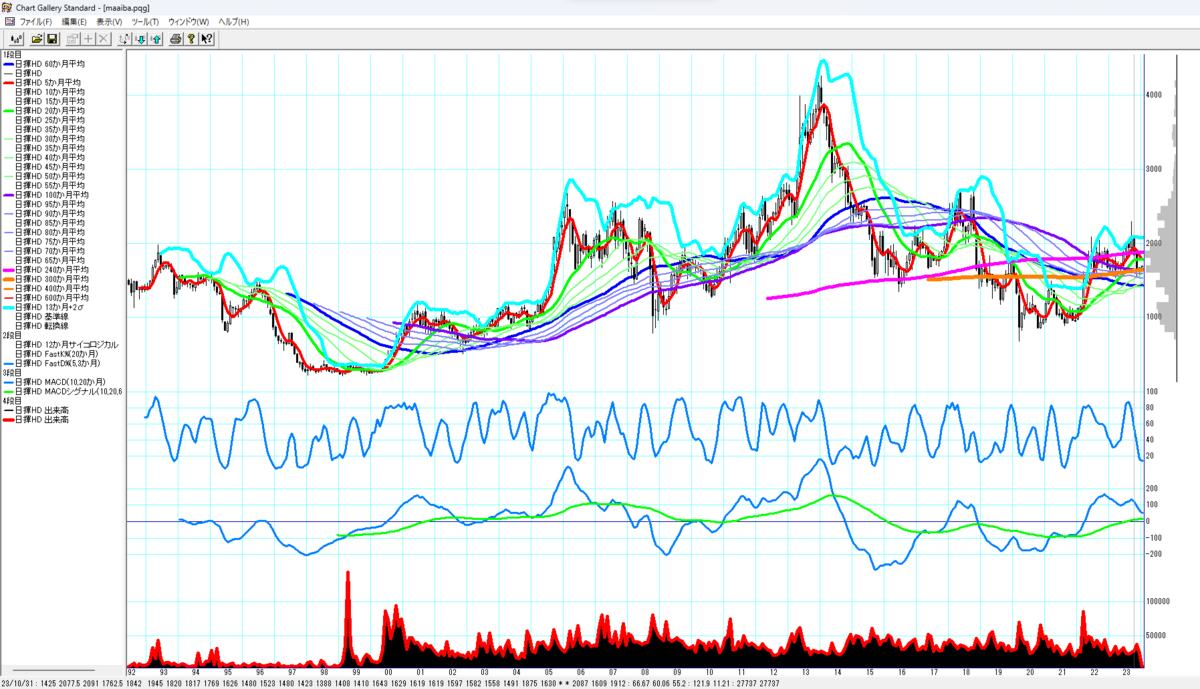Screen dimensions: 1200x689
Task: Click the pointer-with-question context help icon
Action: [x=206, y=39]
